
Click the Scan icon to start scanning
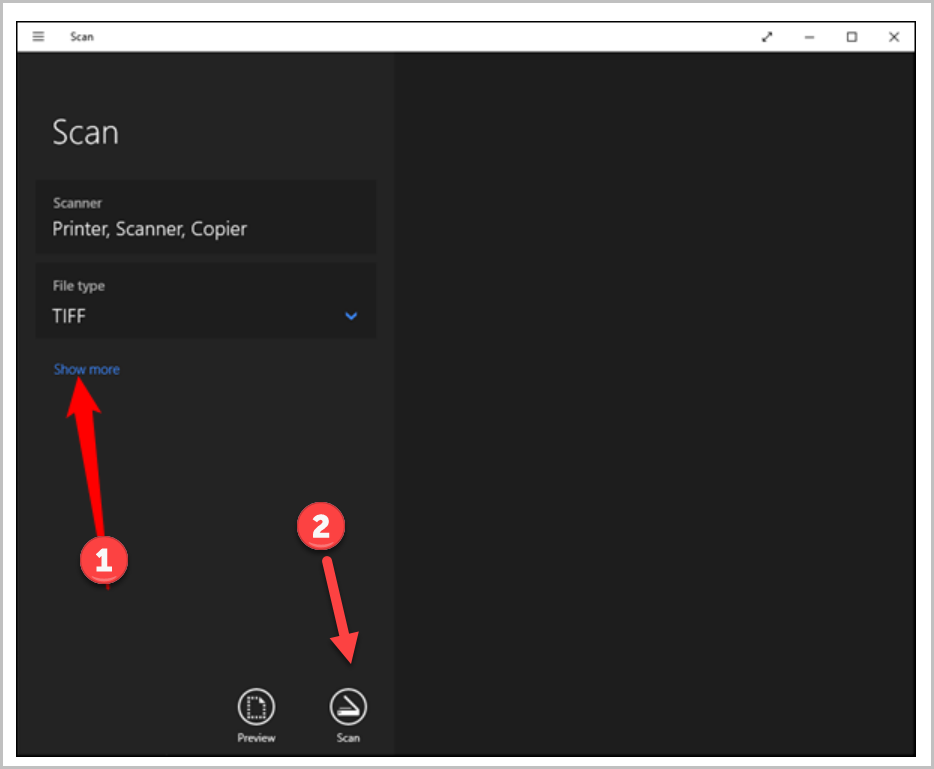coord(348,707)
